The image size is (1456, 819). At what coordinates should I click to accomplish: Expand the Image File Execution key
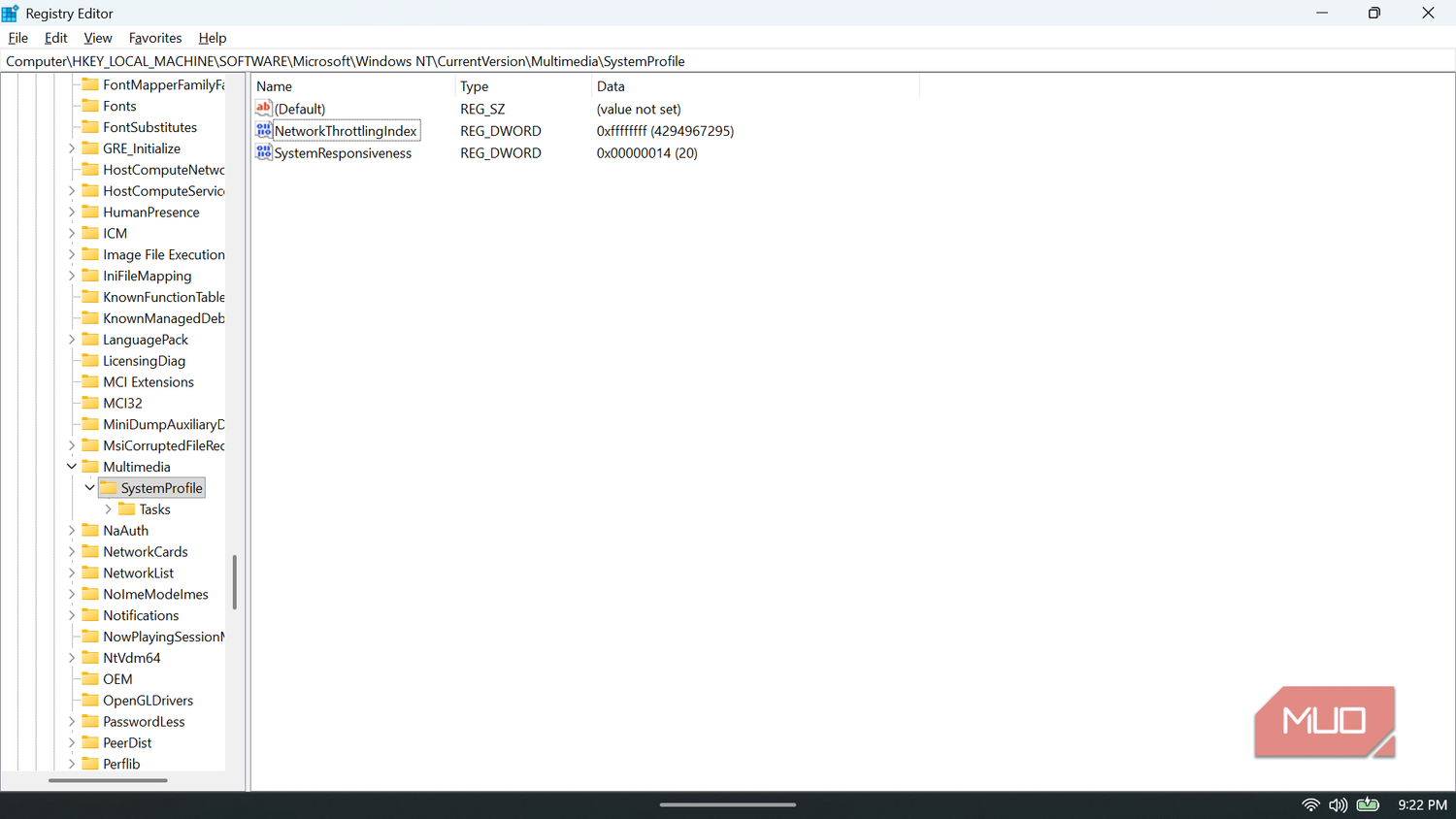click(72, 254)
